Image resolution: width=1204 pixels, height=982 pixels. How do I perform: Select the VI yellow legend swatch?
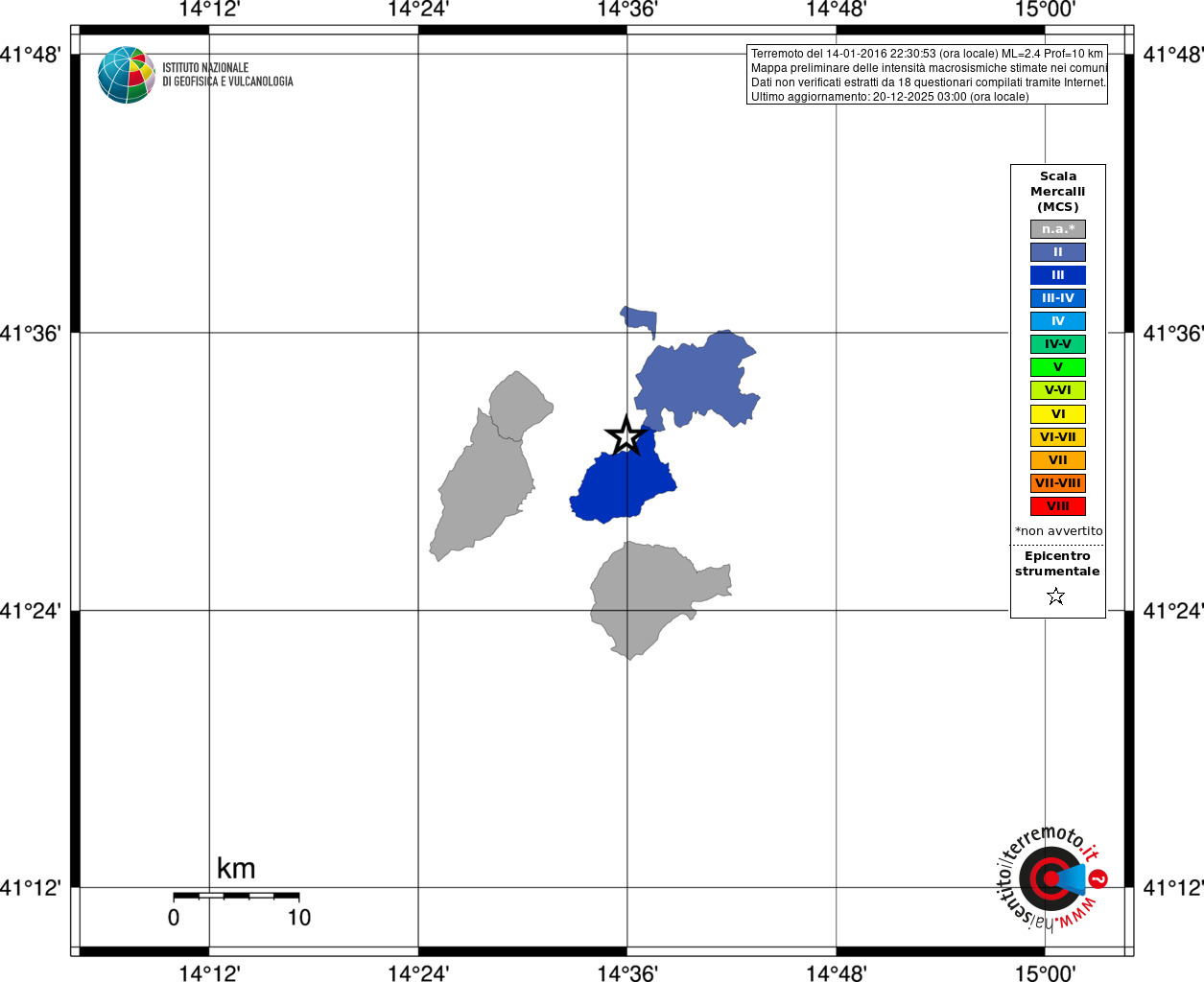click(x=1058, y=414)
